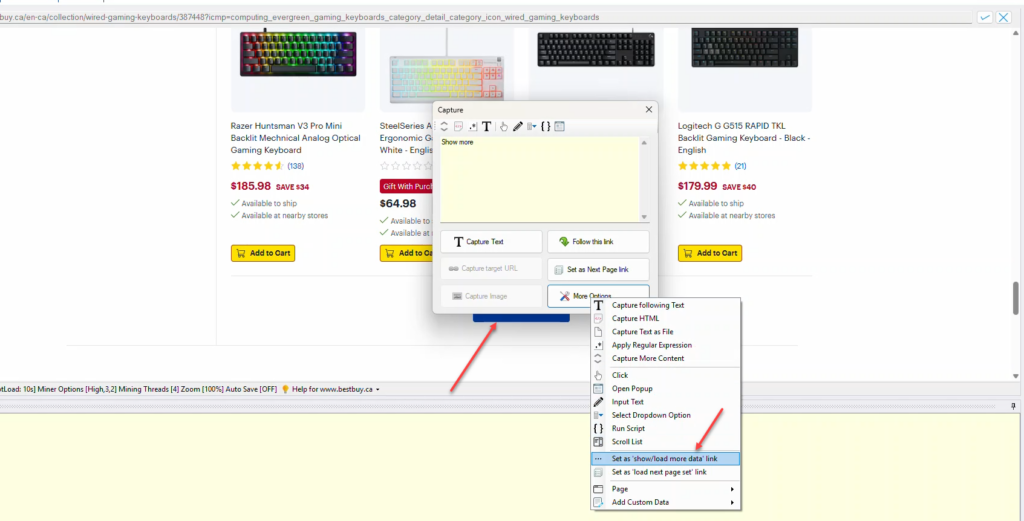
Task: Click the checkmark icon beside the address bar
Action: 985,17
